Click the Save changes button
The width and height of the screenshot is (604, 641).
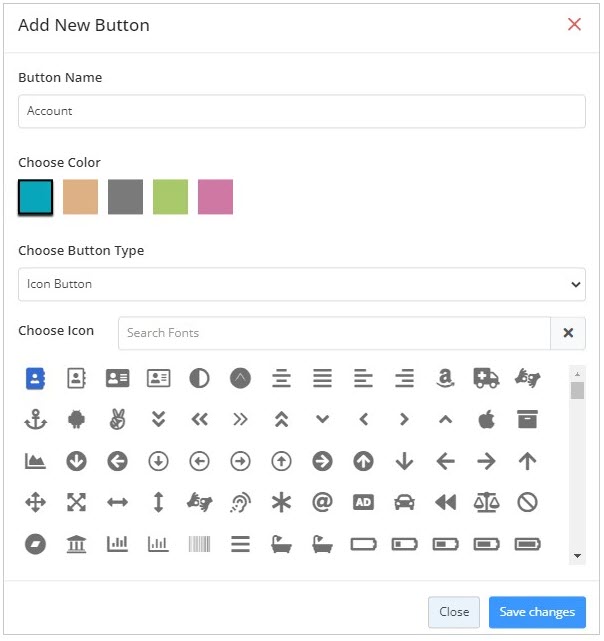pyautogui.click(x=537, y=612)
